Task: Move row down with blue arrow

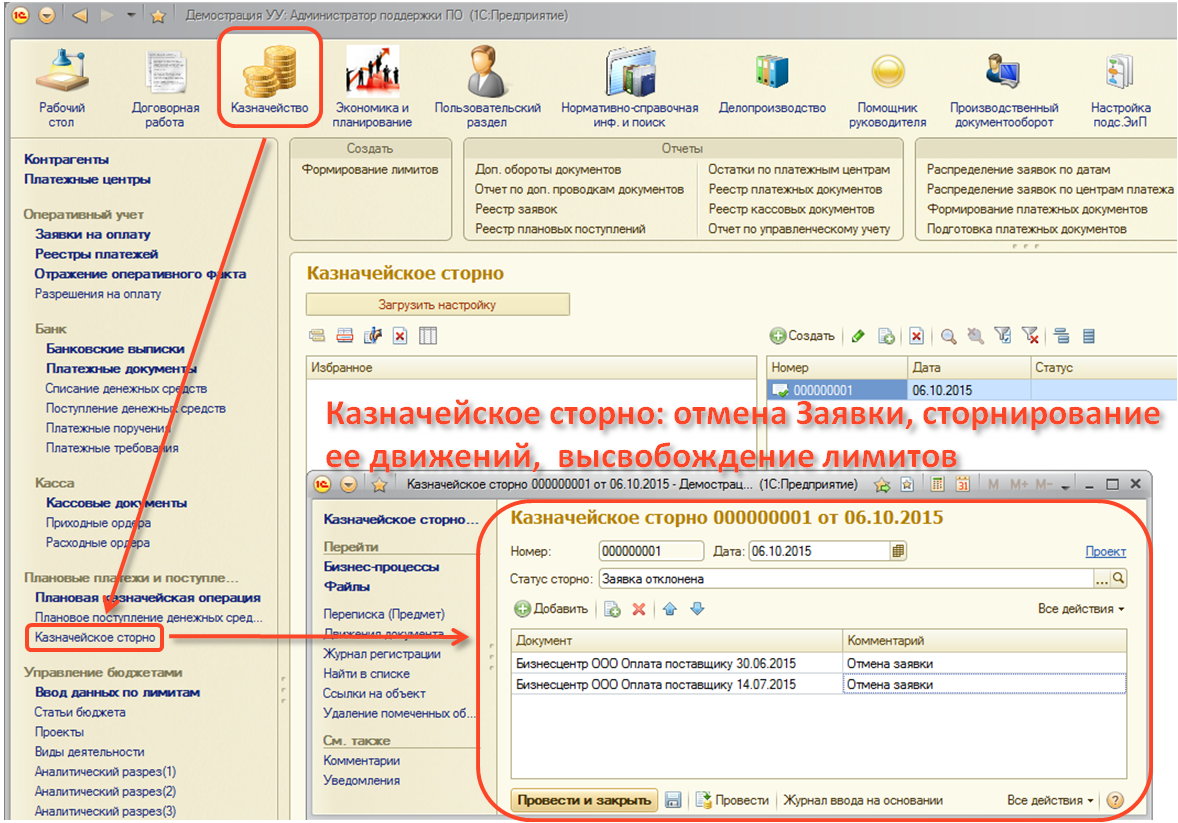Action: point(697,609)
